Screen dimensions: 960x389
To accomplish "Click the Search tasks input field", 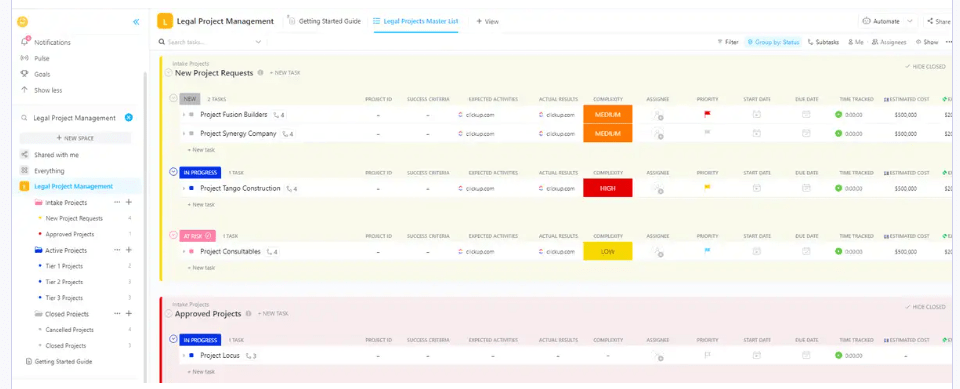I will click(209, 42).
